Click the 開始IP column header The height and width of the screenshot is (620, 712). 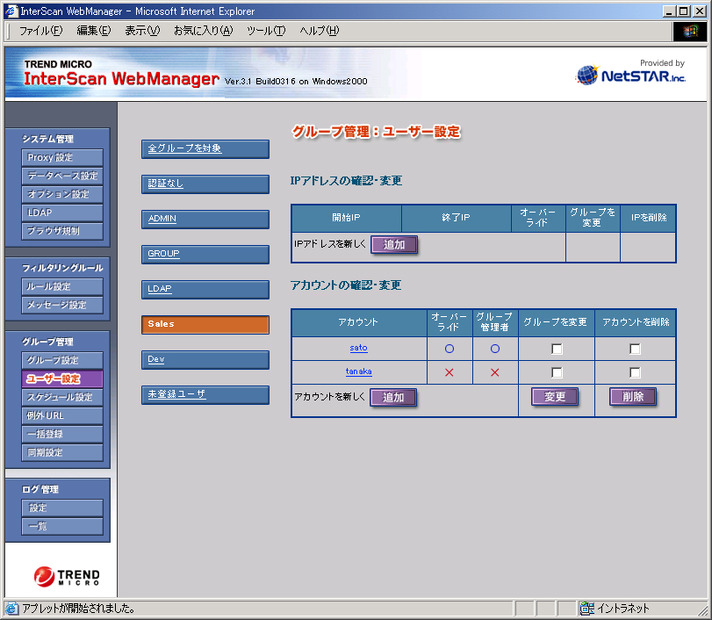click(x=346, y=218)
